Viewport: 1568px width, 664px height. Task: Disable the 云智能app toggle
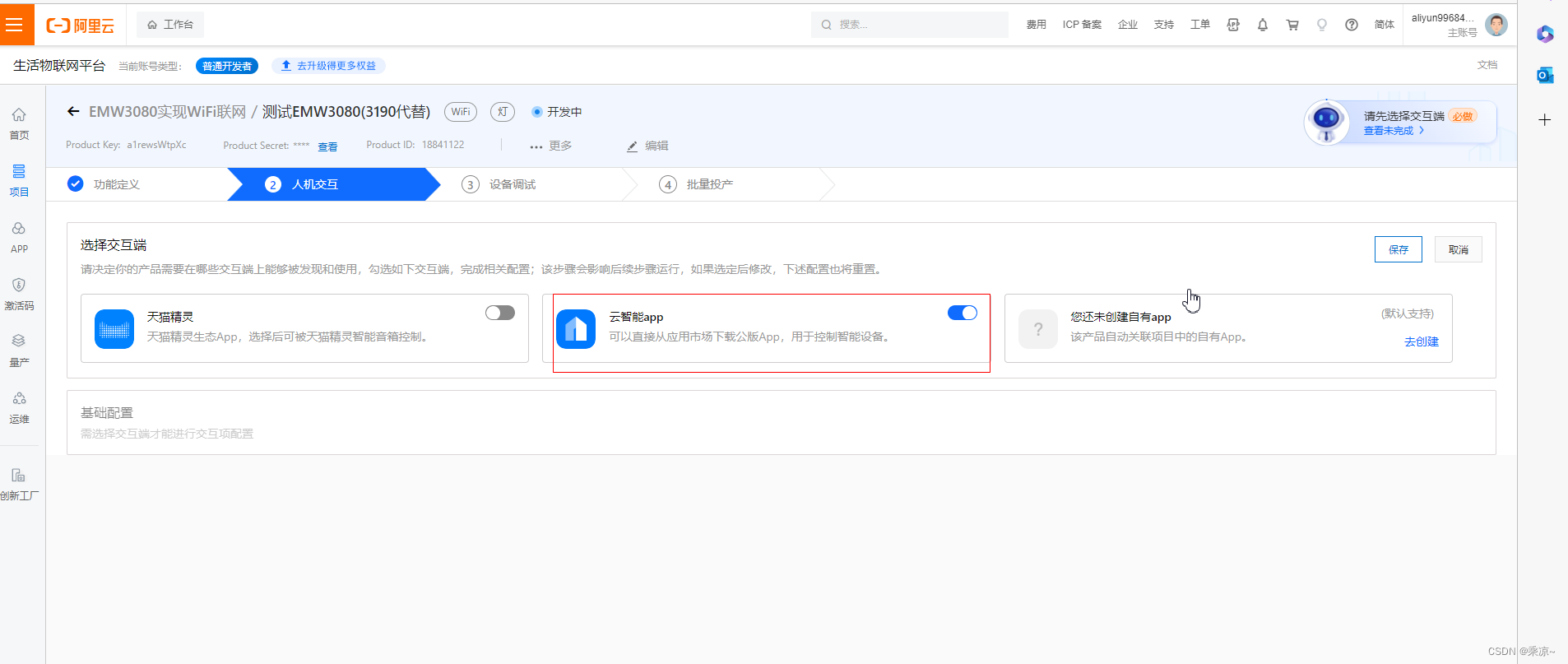tap(962, 313)
